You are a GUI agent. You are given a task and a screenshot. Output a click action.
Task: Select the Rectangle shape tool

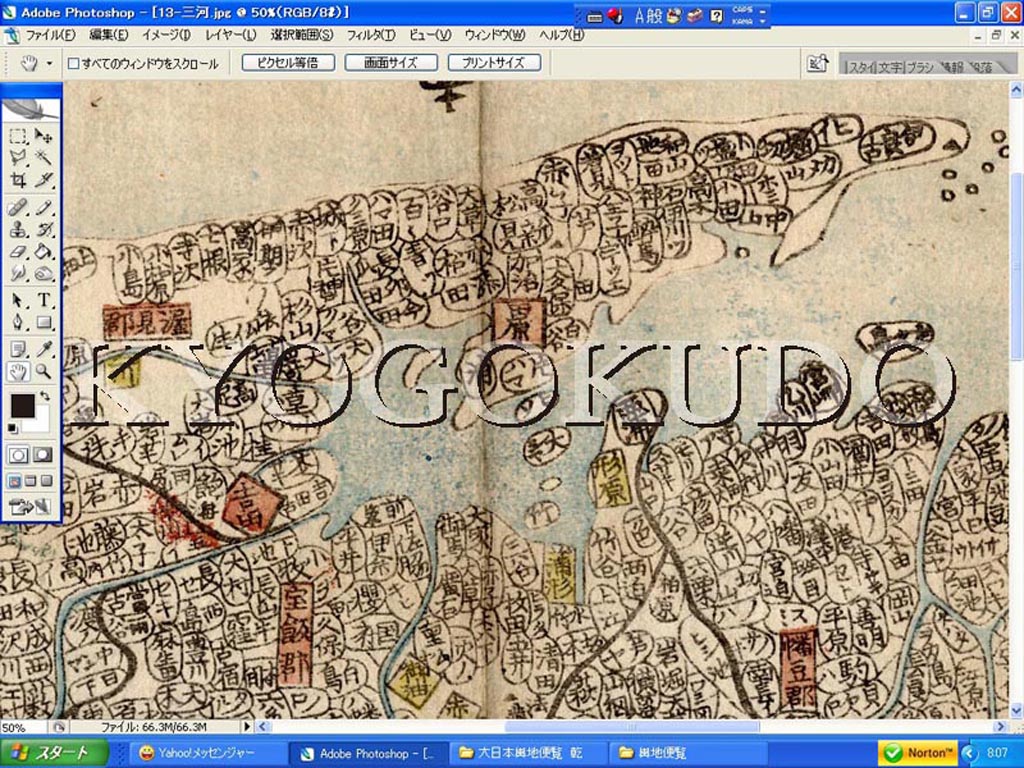[44, 322]
